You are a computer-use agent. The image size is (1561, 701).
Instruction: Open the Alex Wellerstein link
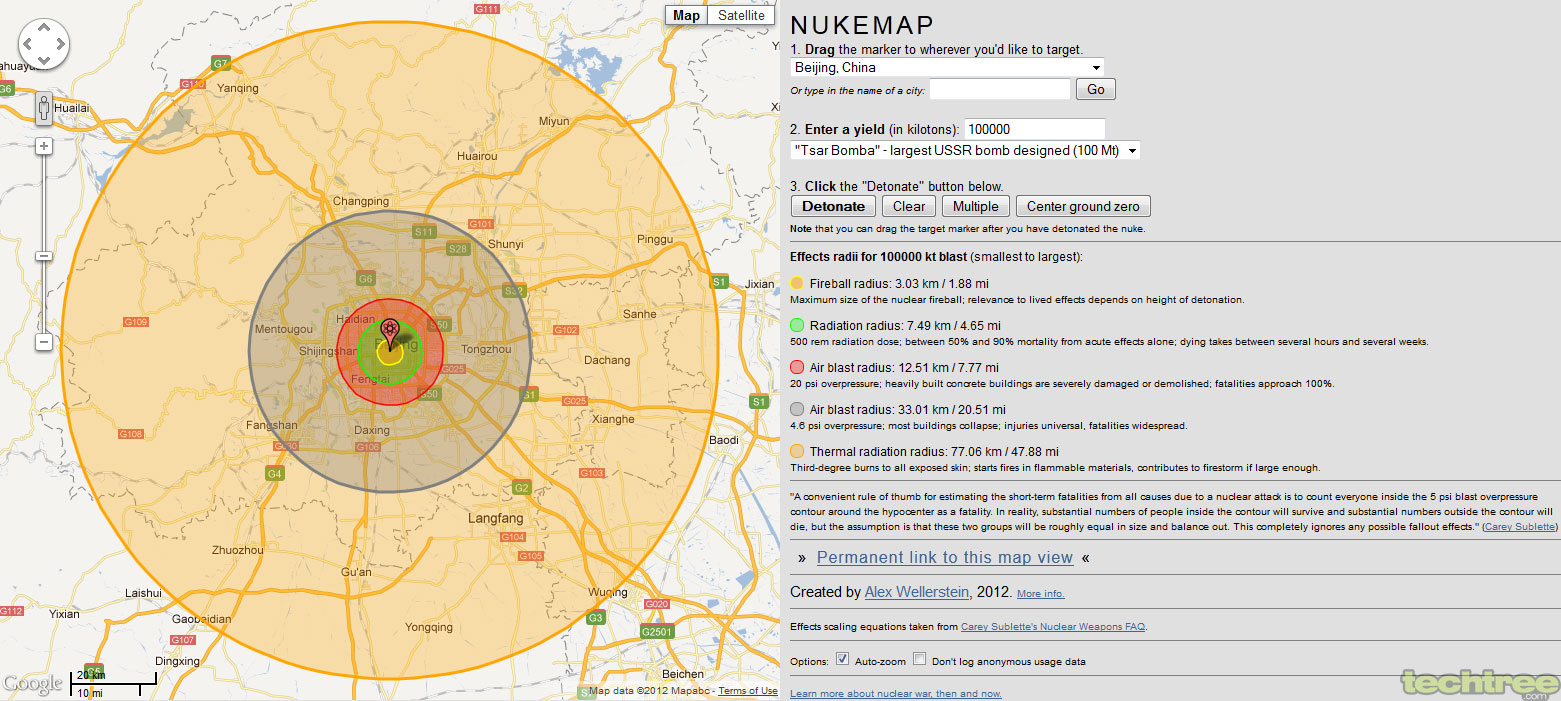917,592
